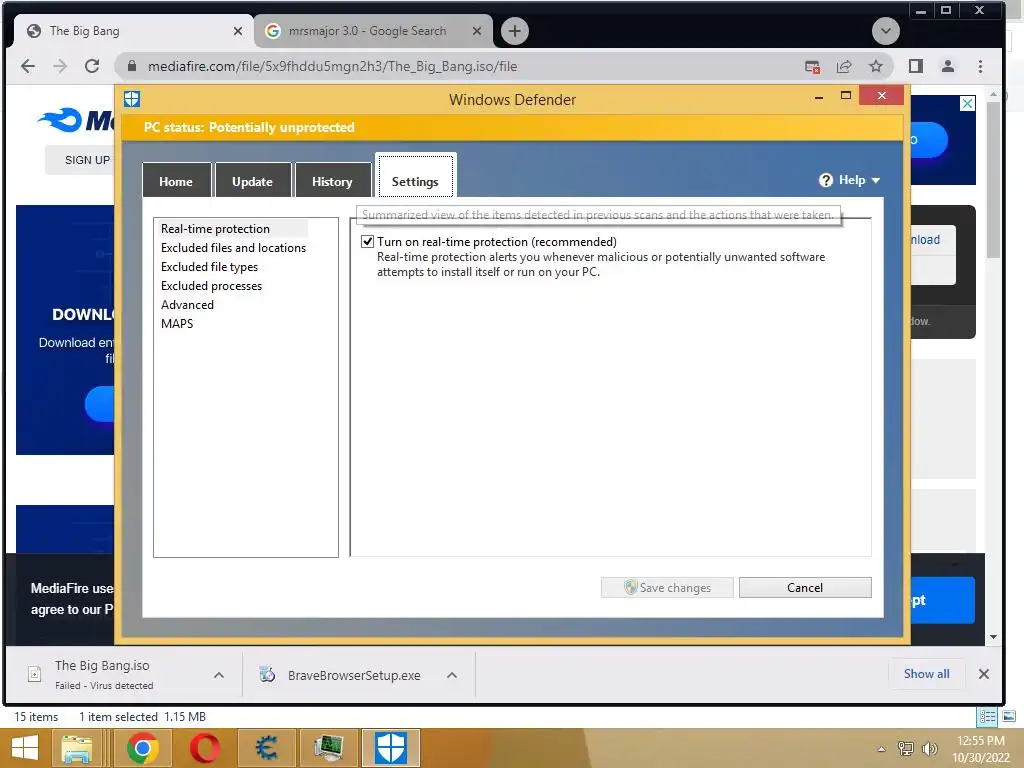Click the Help question mark icon

825,180
